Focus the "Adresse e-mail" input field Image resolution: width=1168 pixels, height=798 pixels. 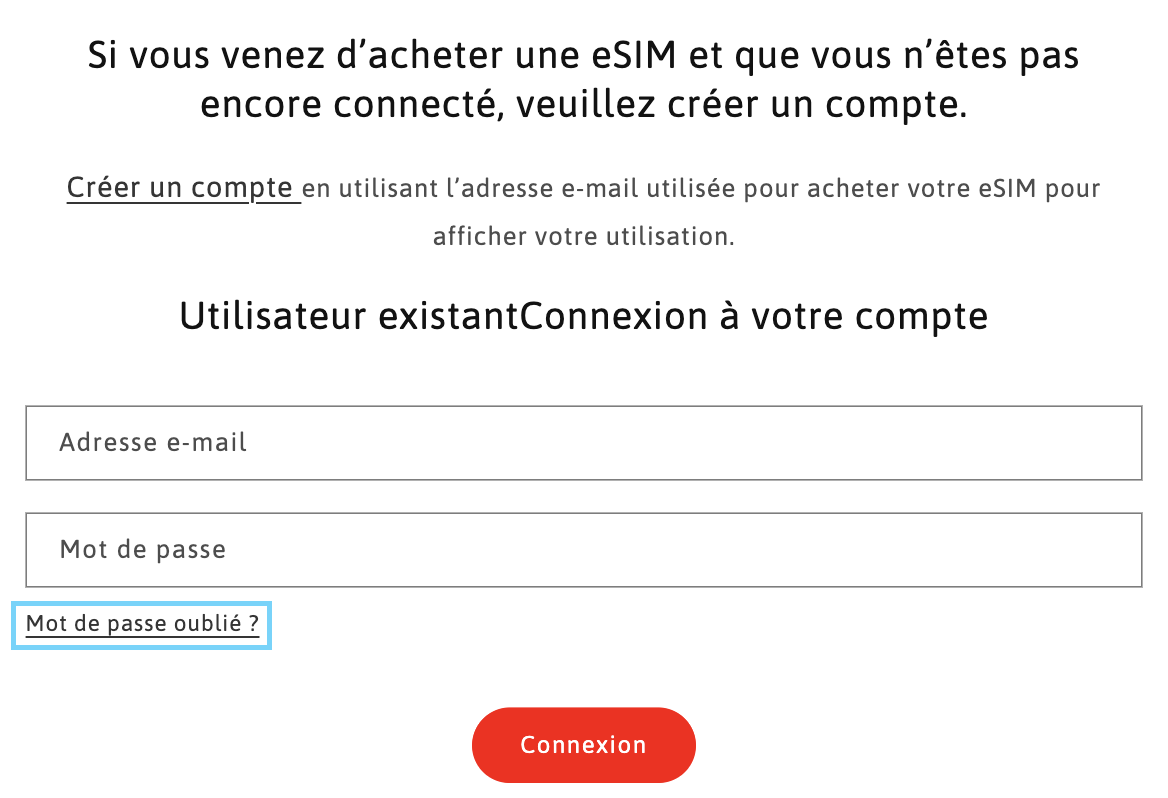(x=583, y=443)
